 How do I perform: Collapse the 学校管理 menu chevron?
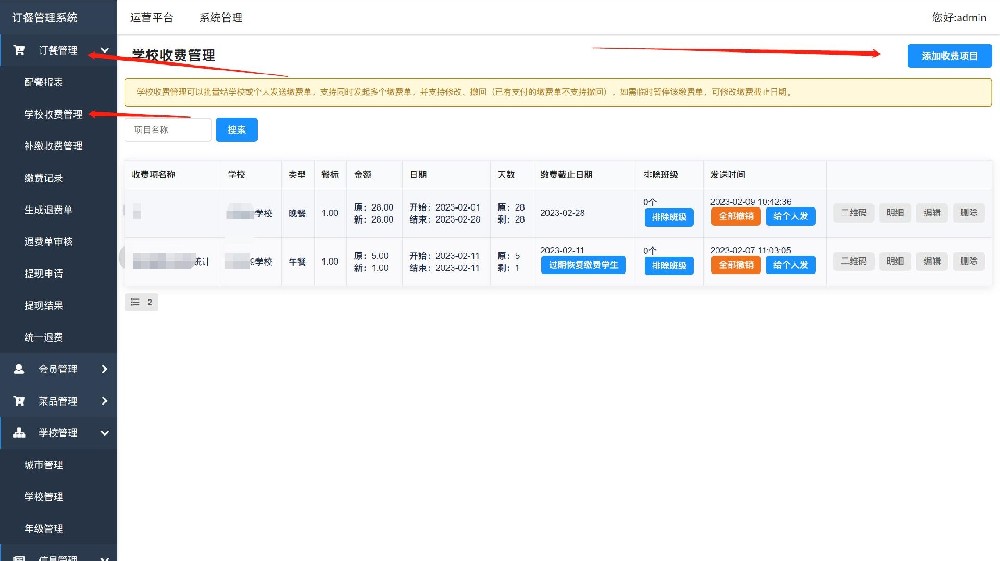[x=105, y=433]
